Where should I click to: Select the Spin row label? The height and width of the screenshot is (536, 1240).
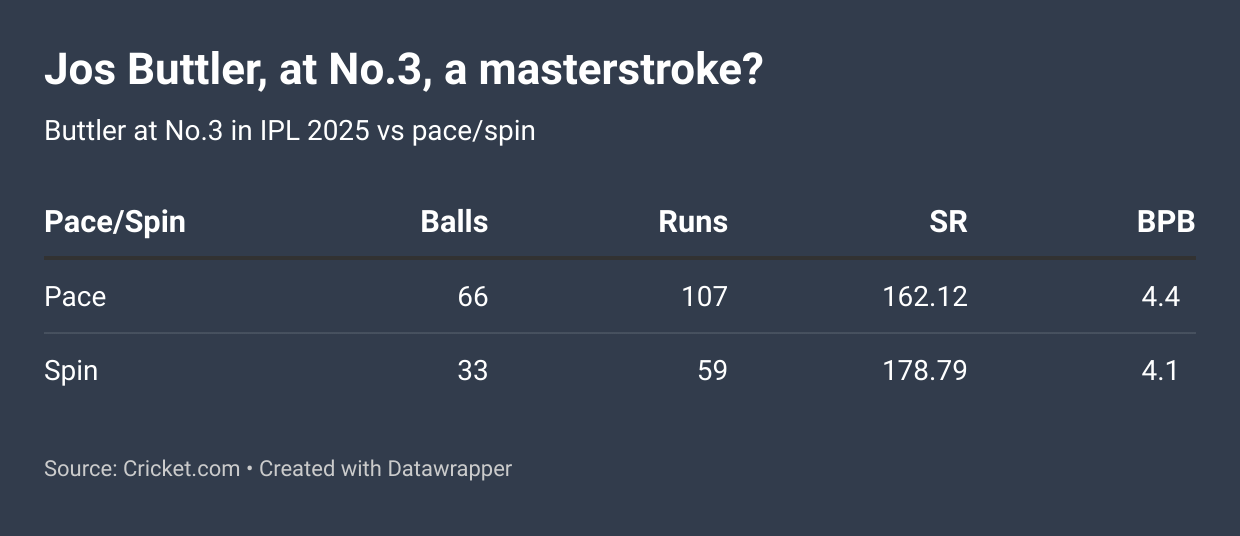(71, 371)
